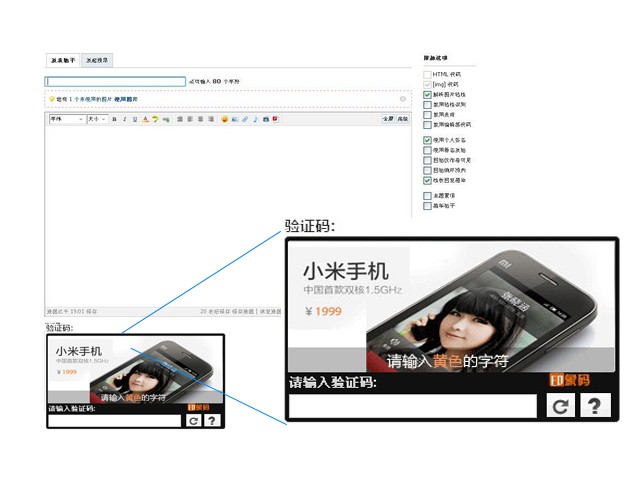Click the music note insert-audio icon

pos(255,119)
